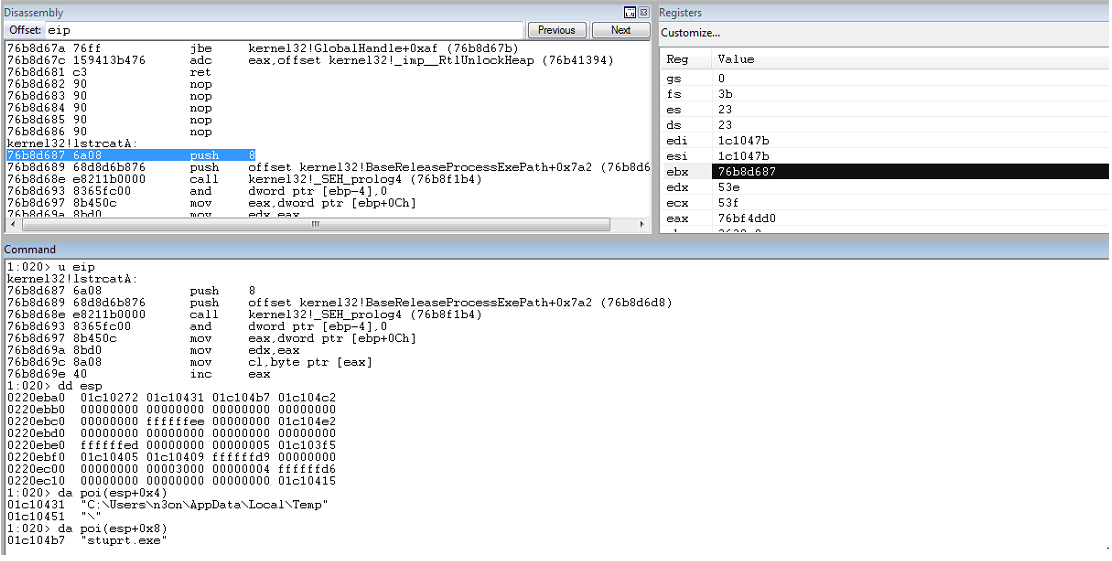Select the 01c10451 backslash string line

(x=55, y=517)
